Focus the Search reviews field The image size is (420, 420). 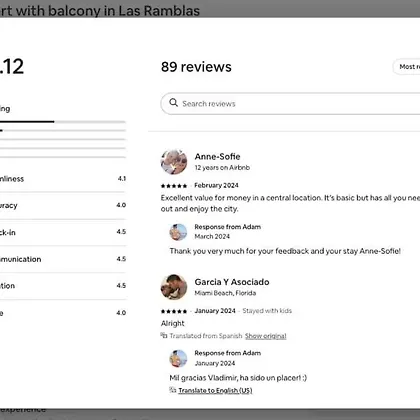point(290,104)
